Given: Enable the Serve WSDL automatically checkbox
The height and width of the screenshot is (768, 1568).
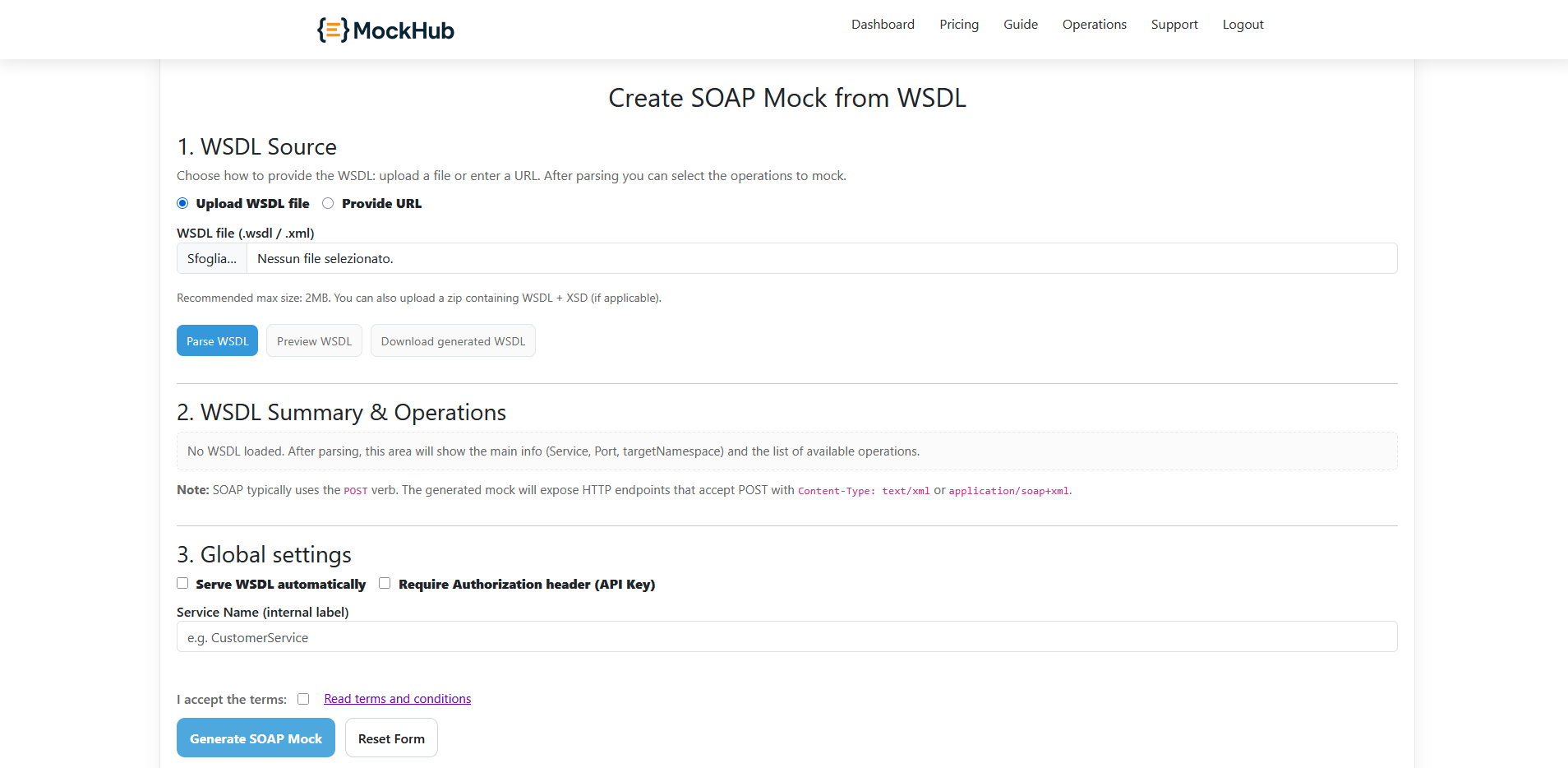Looking at the screenshot, I should (x=182, y=583).
